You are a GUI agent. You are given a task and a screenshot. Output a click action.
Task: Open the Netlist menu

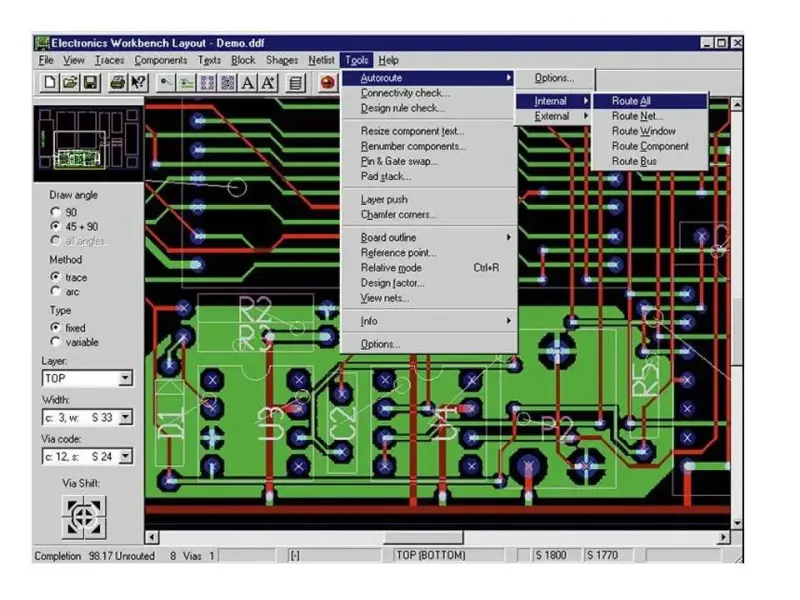point(321,60)
